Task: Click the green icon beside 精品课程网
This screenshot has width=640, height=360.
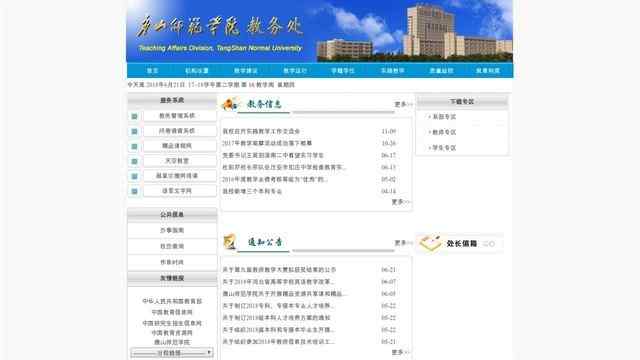Action: [x=134, y=146]
